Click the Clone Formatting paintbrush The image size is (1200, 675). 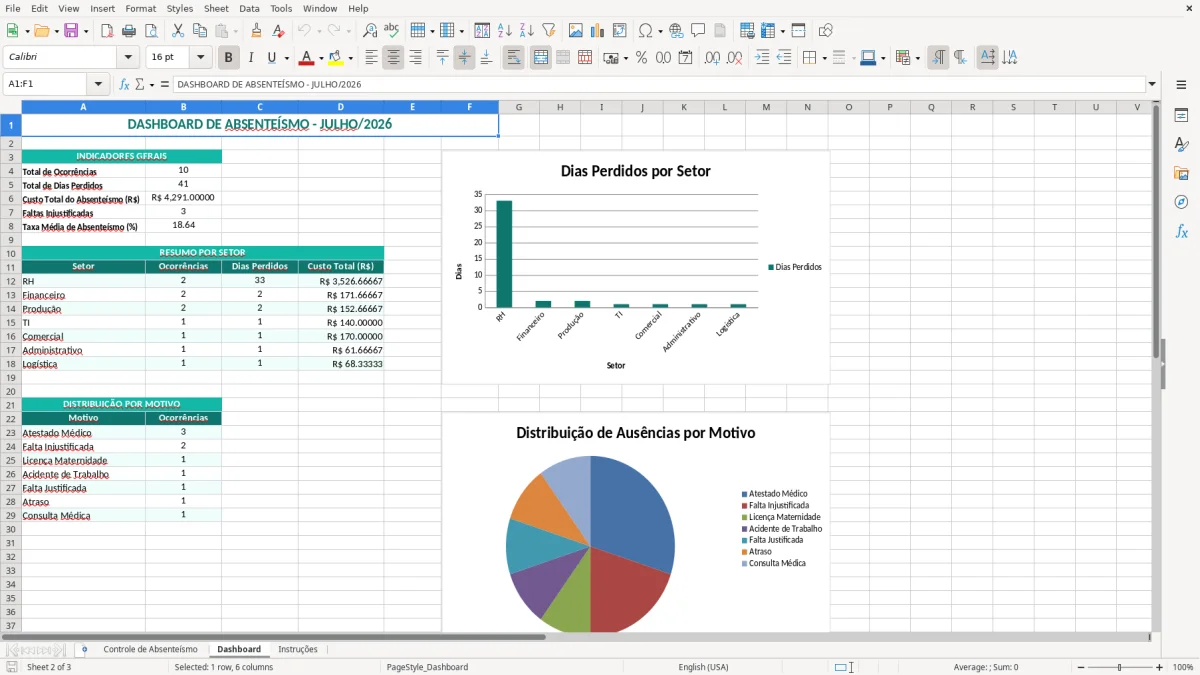257,31
